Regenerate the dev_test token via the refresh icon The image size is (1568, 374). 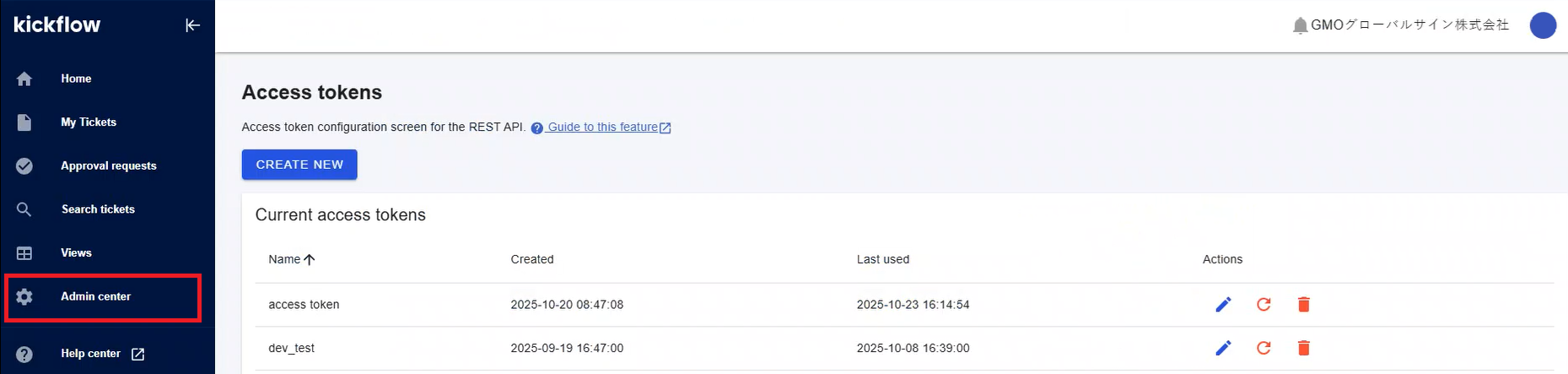tap(1264, 348)
